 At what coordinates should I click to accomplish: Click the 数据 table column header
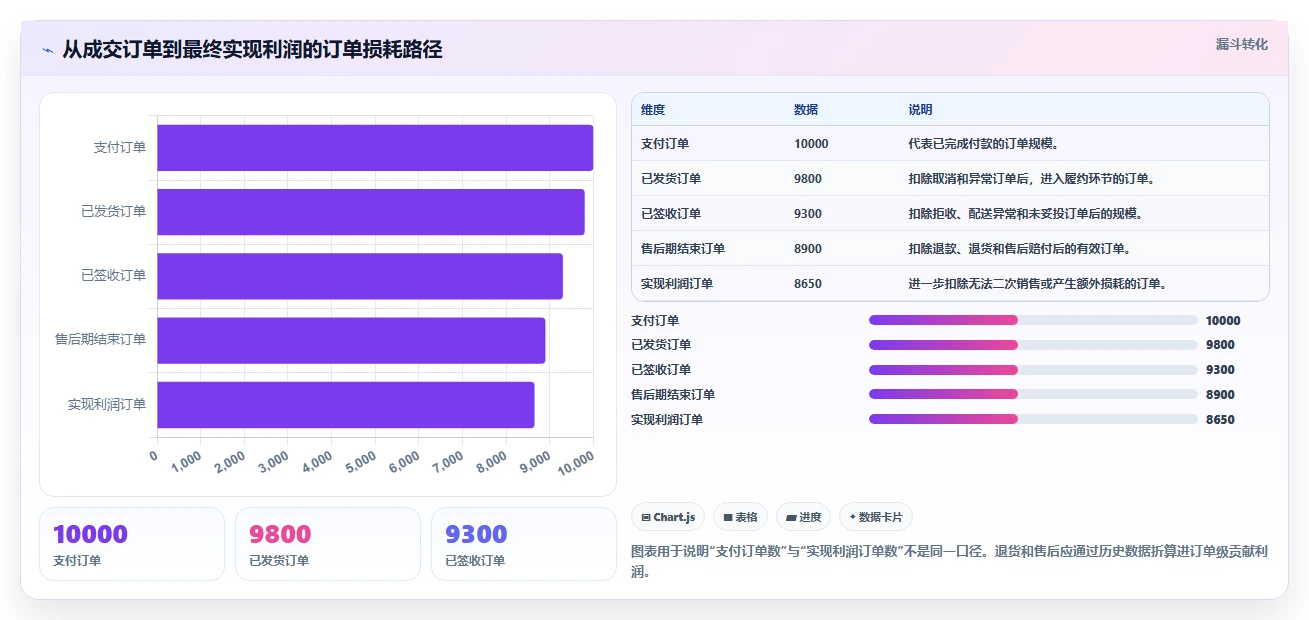pos(806,109)
